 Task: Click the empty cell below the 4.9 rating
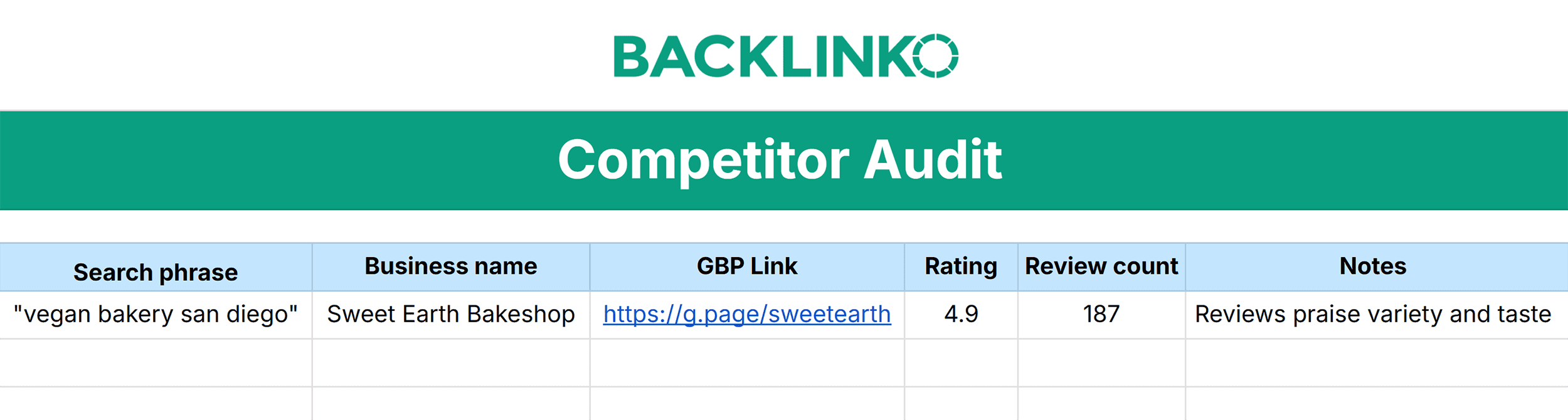(x=961, y=363)
